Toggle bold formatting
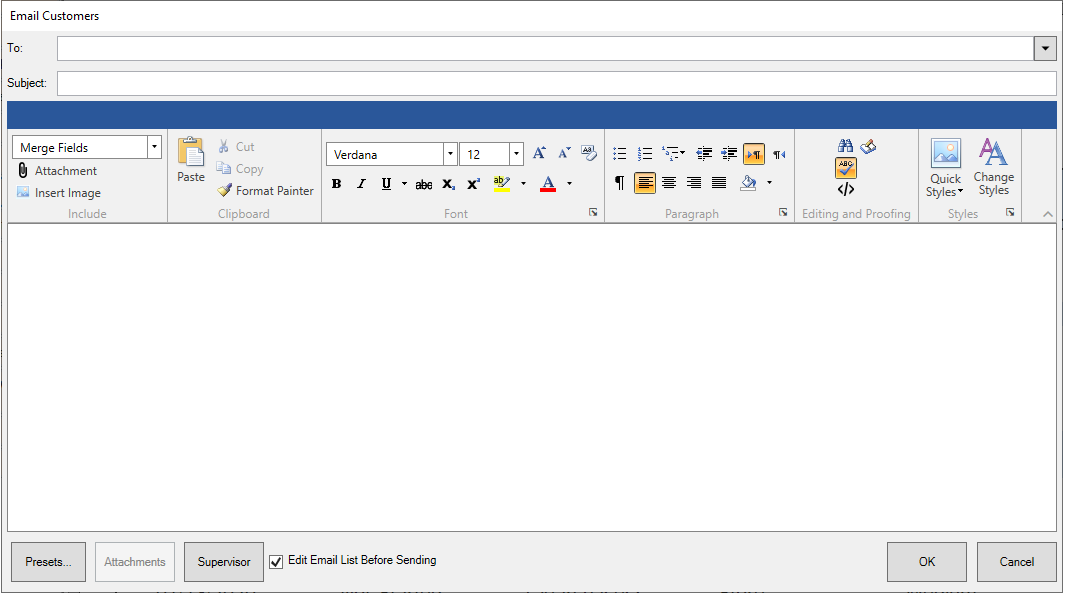 click(x=336, y=184)
